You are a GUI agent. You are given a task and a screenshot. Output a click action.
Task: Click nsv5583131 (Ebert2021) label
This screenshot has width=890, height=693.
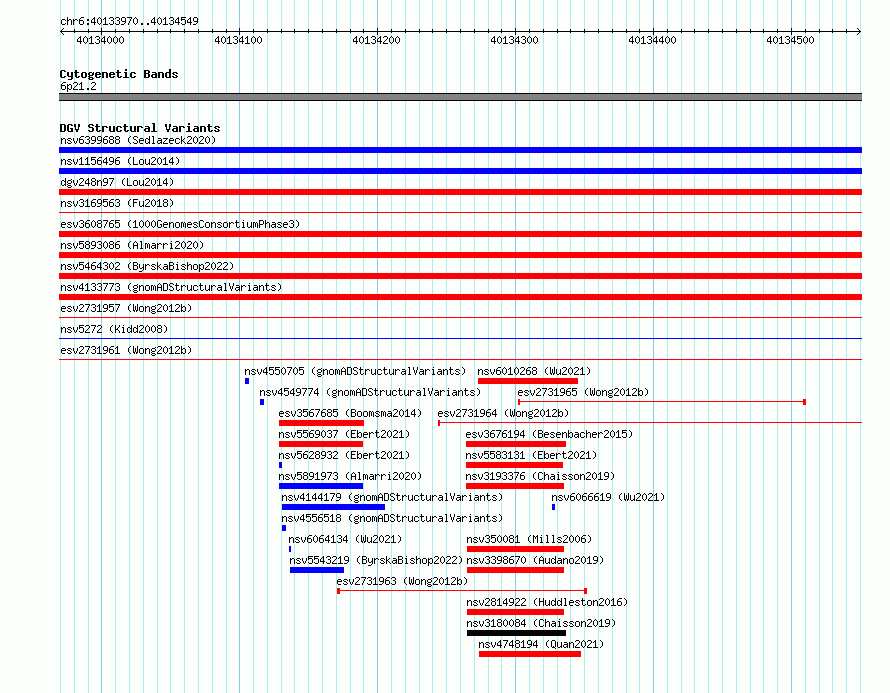(531, 455)
